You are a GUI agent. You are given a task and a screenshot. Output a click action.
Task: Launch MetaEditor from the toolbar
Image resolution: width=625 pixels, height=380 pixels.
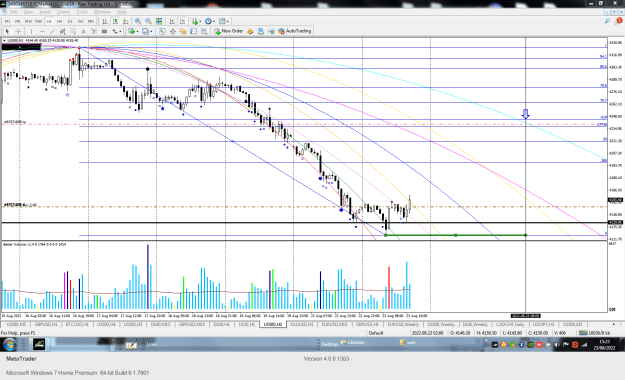[x=250, y=31]
